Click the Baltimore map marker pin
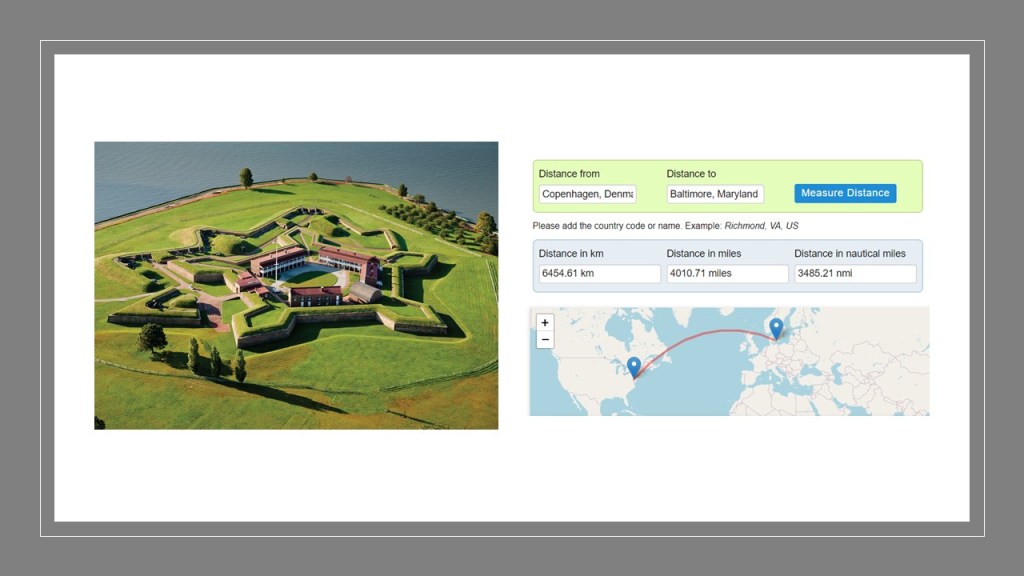This screenshot has width=1024, height=576. click(x=634, y=367)
